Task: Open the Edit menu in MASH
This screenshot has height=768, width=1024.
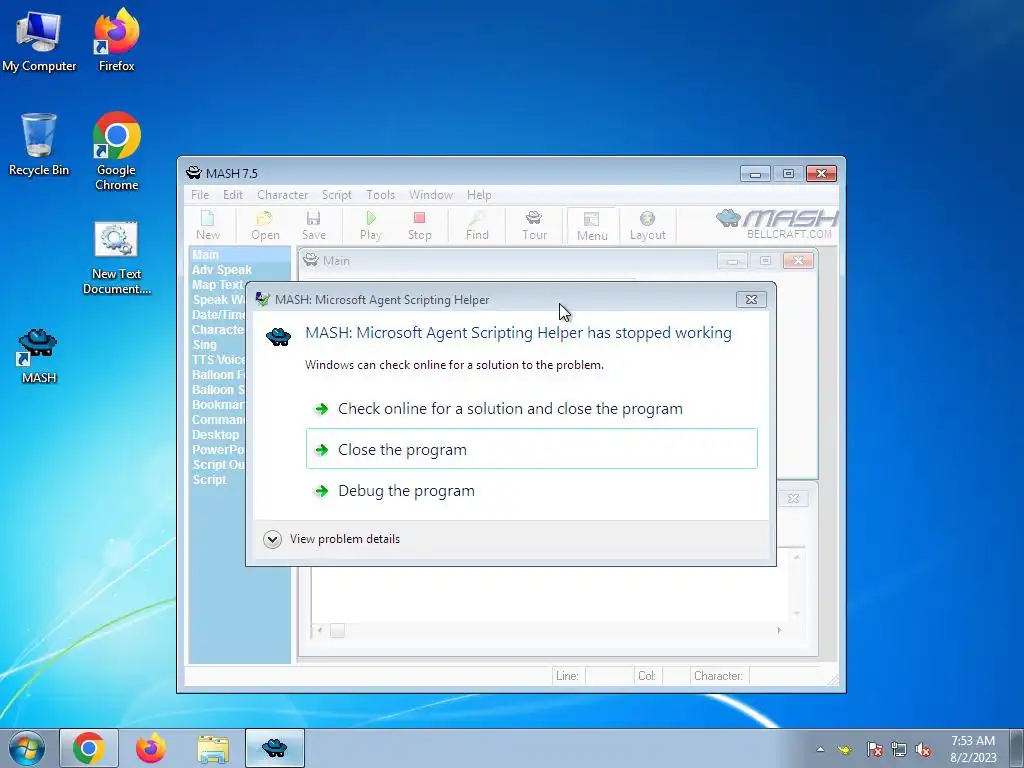Action: pyautogui.click(x=232, y=195)
